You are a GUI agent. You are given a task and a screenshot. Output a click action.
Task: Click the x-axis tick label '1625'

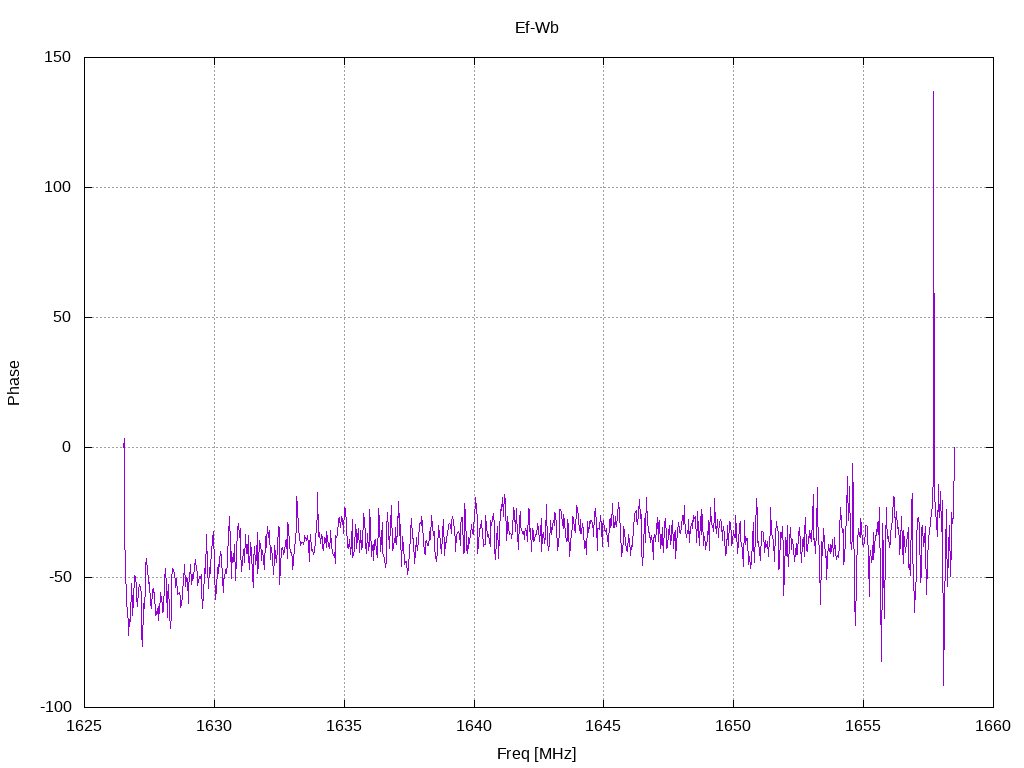click(84, 726)
